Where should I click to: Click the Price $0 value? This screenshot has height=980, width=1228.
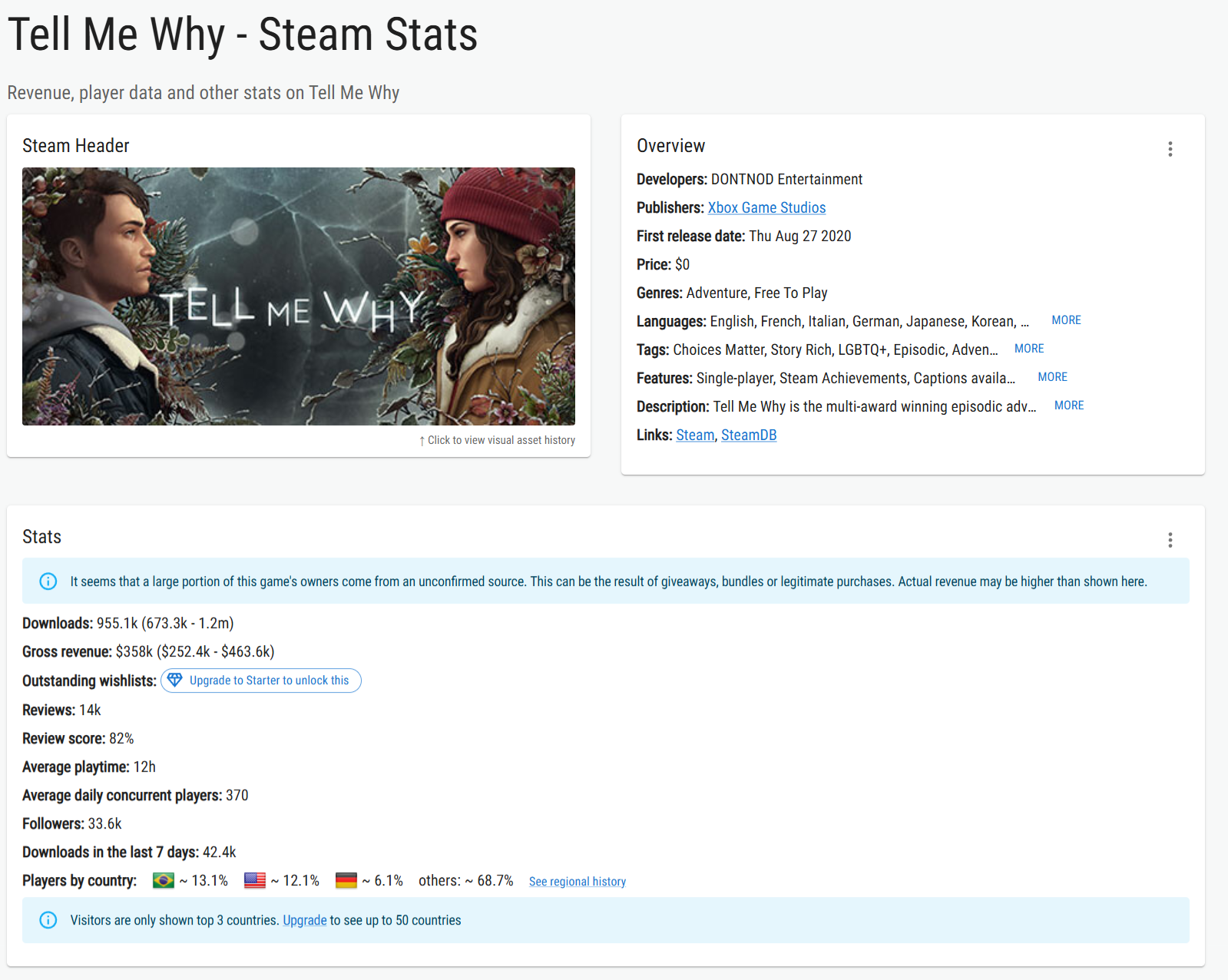point(682,265)
